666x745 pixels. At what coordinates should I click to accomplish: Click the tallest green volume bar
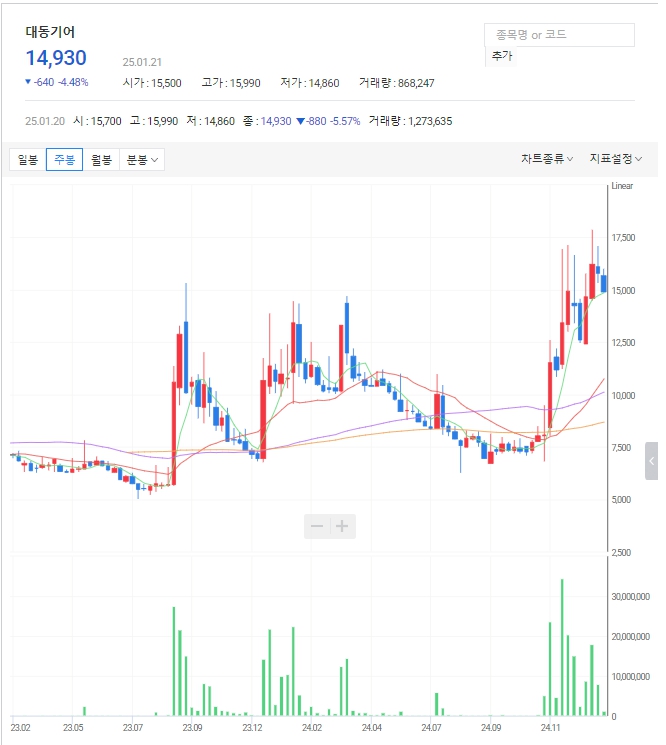pyautogui.click(x=562, y=647)
